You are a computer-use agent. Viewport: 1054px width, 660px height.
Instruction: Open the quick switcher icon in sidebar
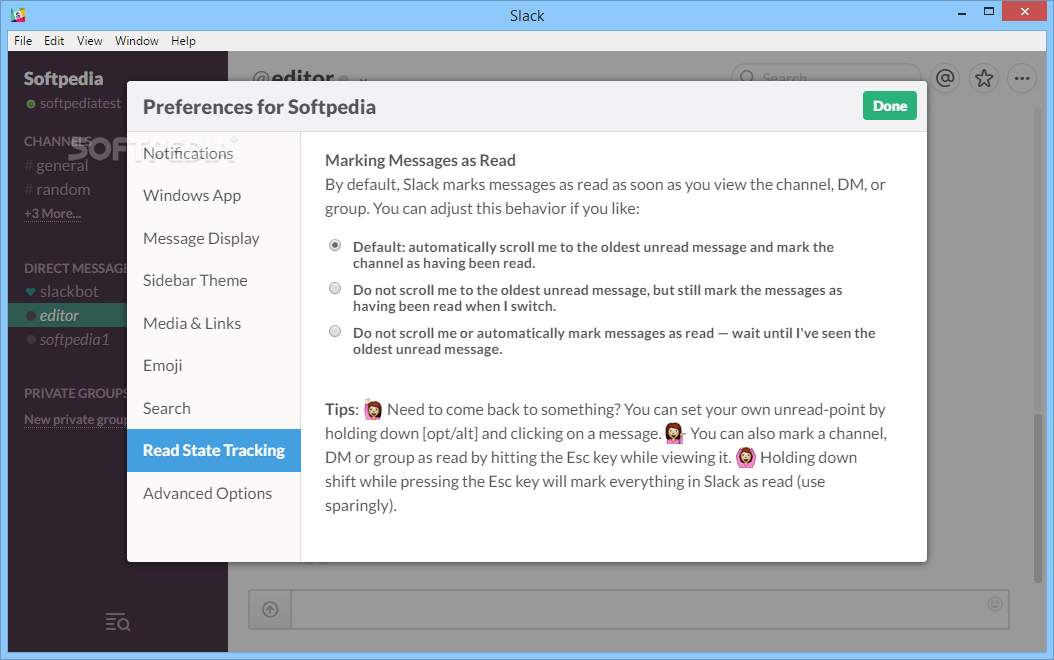[x=118, y=622]
